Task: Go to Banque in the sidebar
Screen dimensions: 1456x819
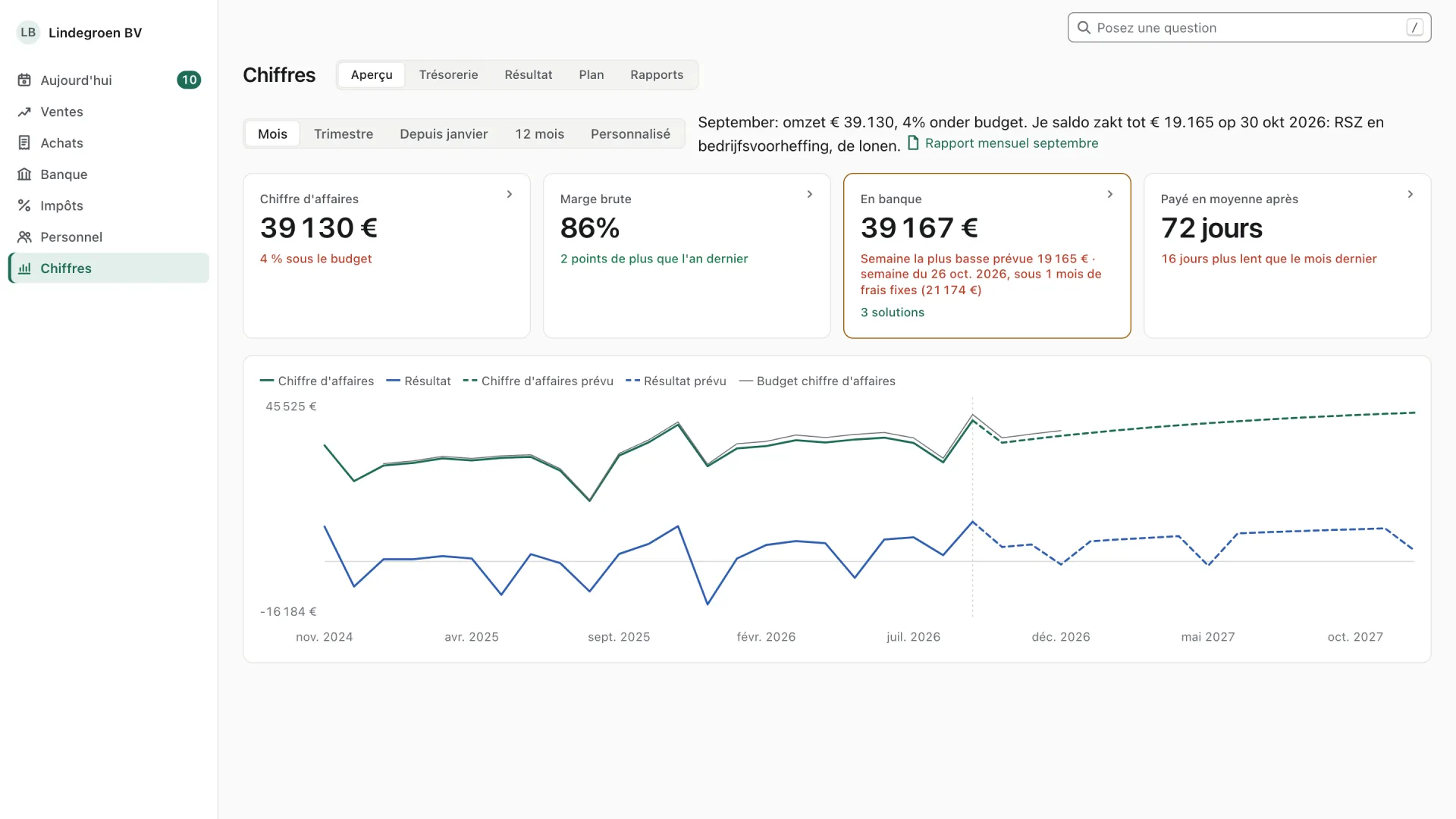Action: pos(108,174)
